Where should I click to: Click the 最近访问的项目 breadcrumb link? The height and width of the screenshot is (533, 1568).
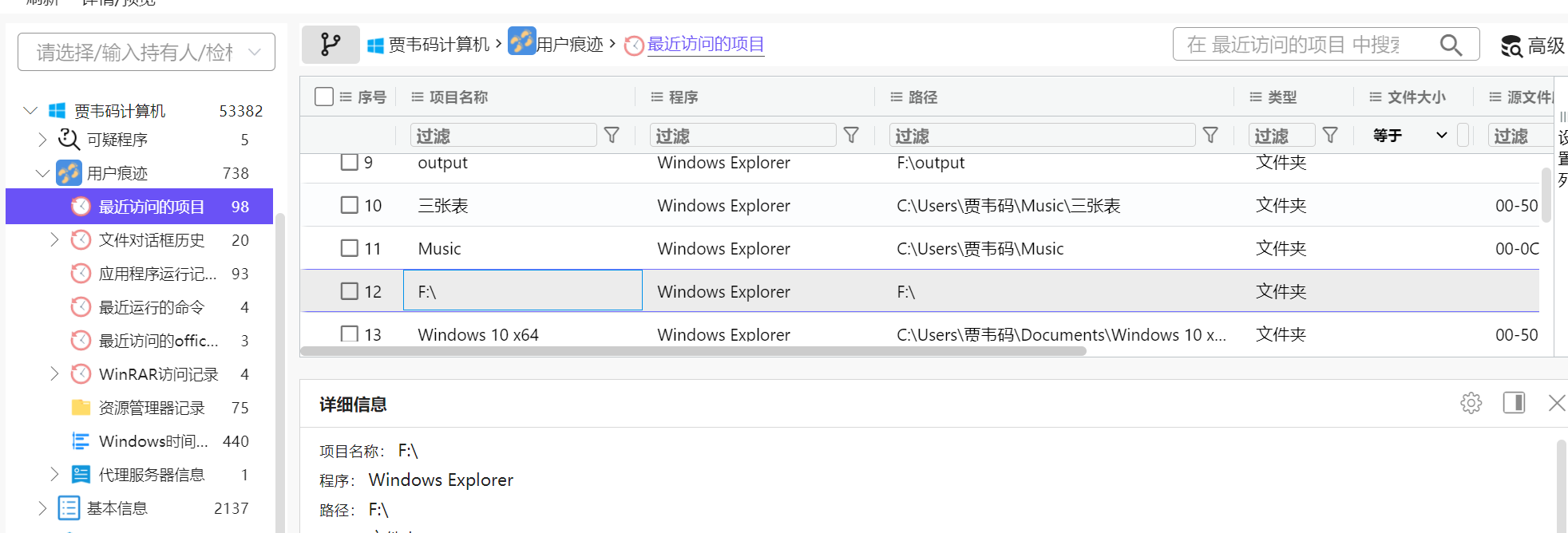pos(705,45)
